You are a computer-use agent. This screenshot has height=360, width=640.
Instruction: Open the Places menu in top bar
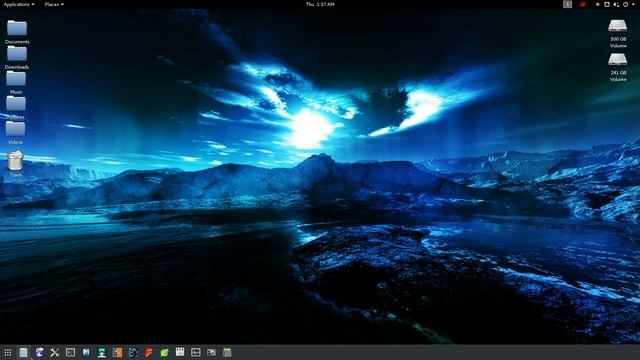coord(54,4)
